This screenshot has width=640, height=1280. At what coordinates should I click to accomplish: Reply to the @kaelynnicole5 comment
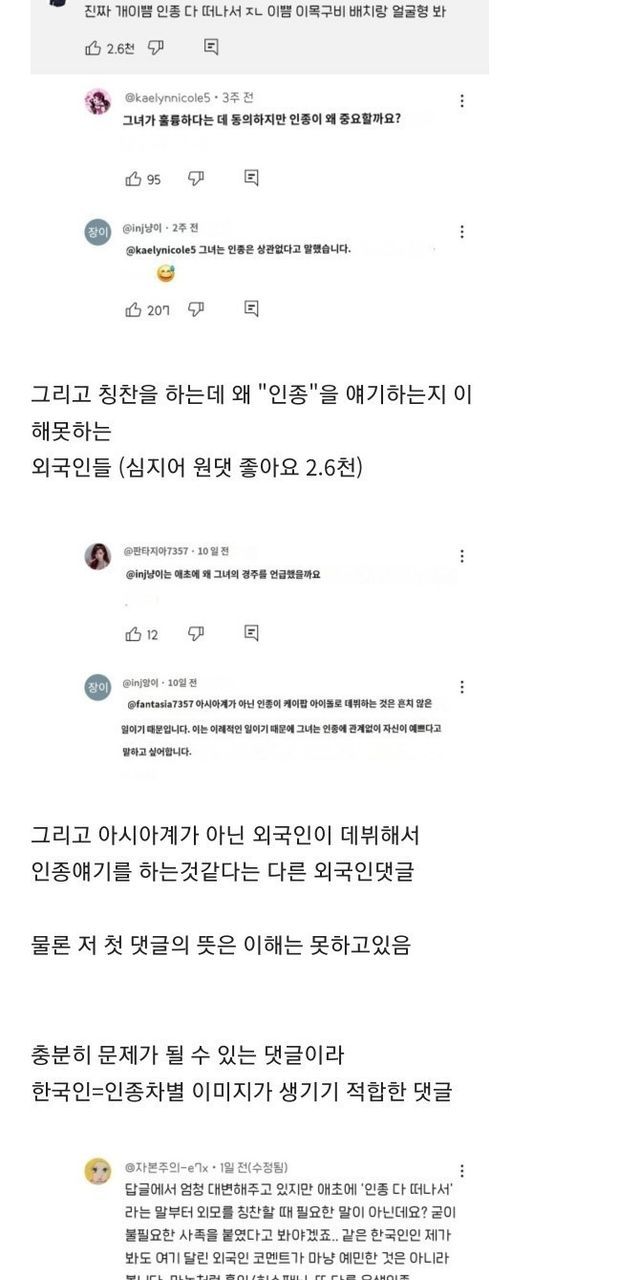(251, 178)
